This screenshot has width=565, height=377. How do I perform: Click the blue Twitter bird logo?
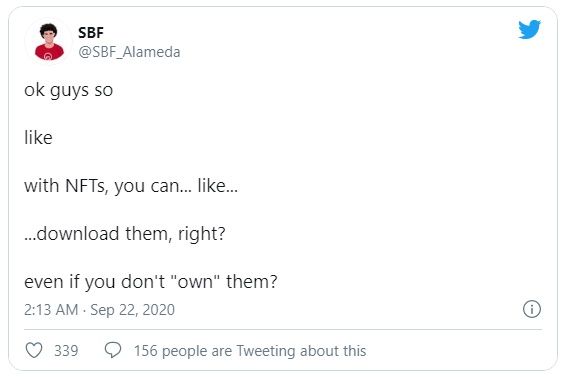[529, 29]
